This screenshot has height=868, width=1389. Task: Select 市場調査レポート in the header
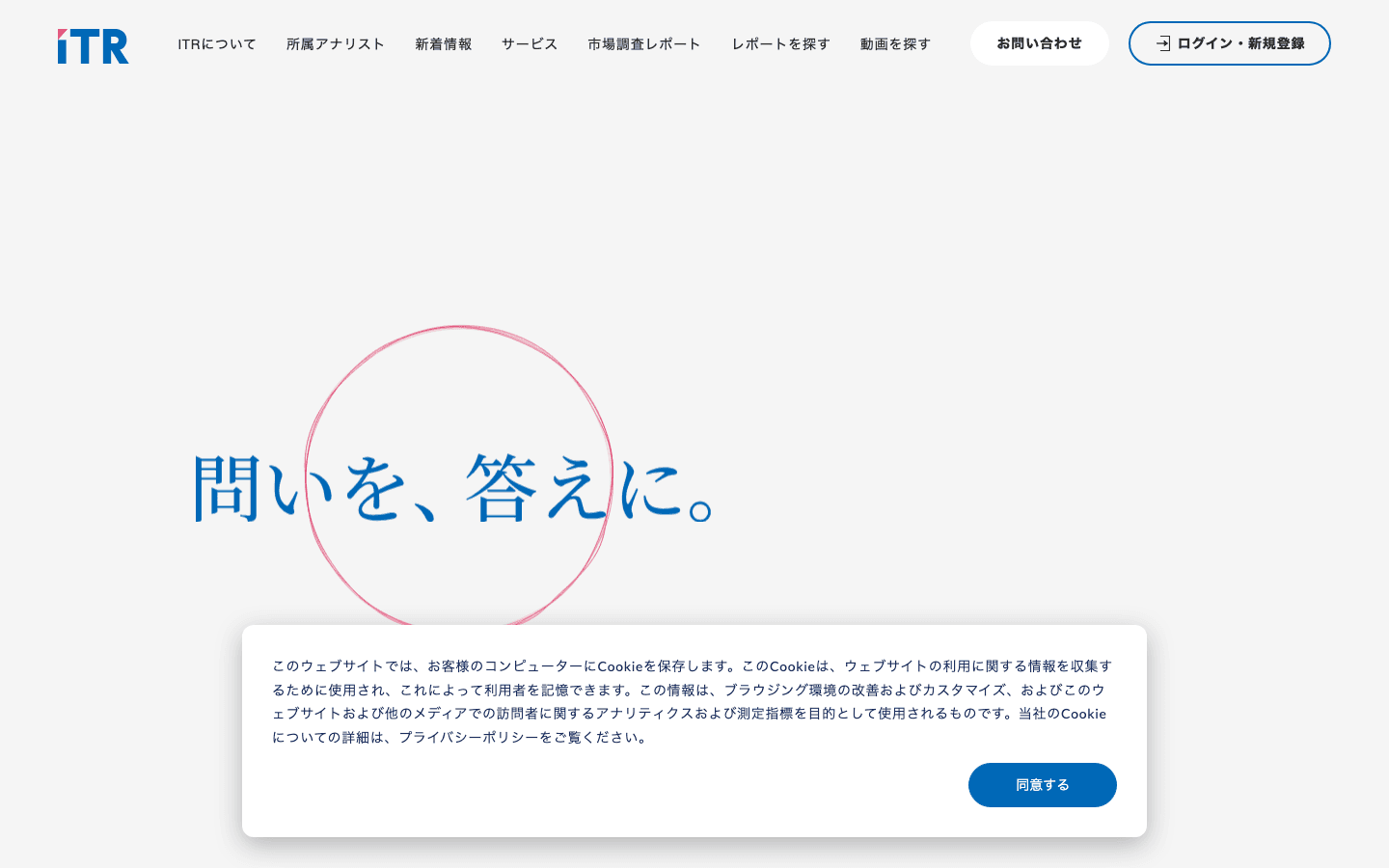click(x=644, y=43)
